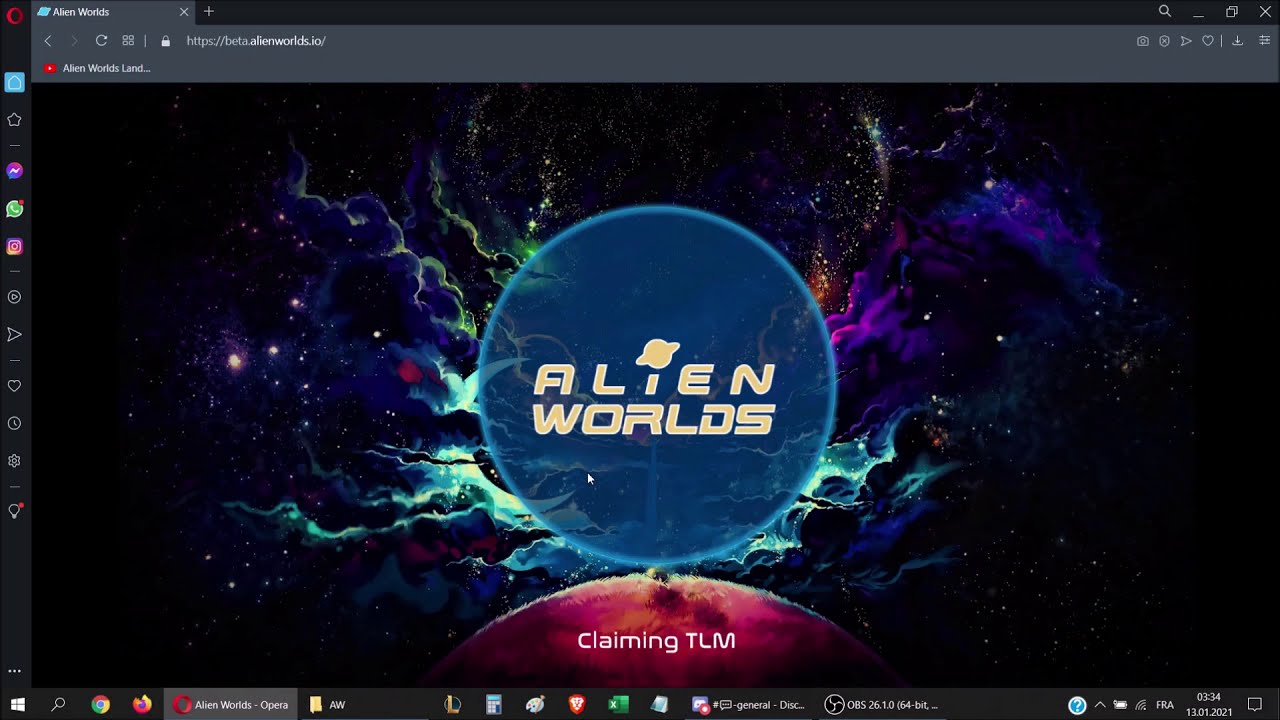Open network Wi-Fi settings in tray
Viewport: 1280px width, 720px height.
coord(1141,705)
